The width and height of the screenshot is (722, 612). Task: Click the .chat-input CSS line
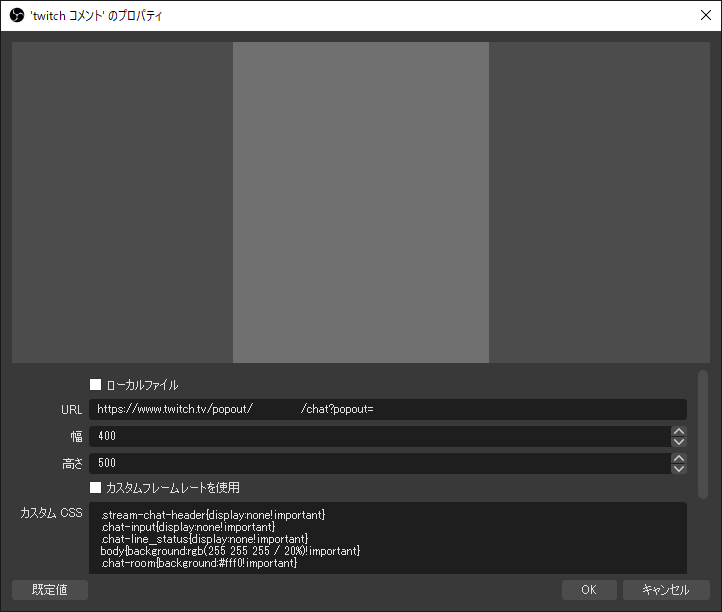click(187, 527)
